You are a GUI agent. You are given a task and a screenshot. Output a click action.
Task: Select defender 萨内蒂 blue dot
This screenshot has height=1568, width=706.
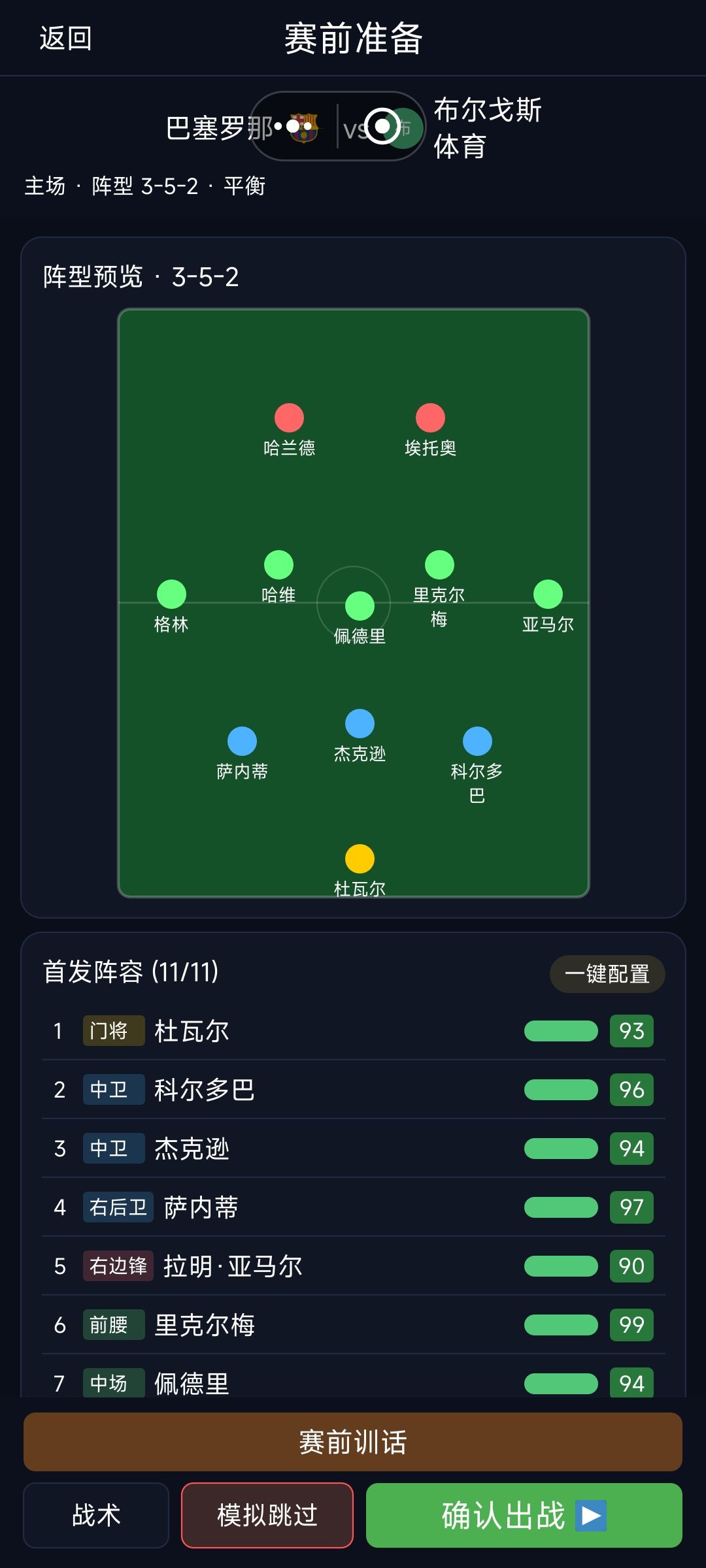click(242, 741)
